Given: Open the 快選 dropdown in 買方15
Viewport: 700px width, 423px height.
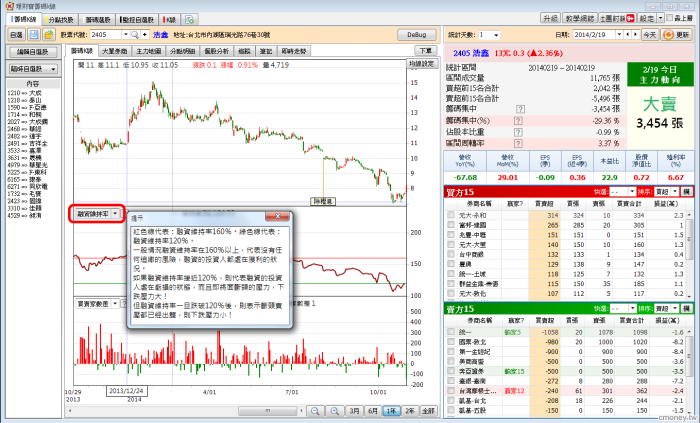Looking at the screenshot, I should pyautogui.click(x=632, y=192).
